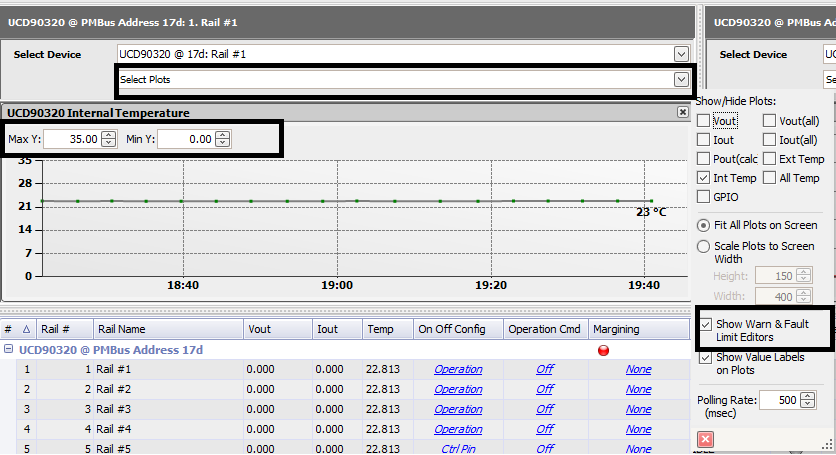Check the All Temp plot checkbox
This screenshot has width=836, height=455.
point(769,178)
